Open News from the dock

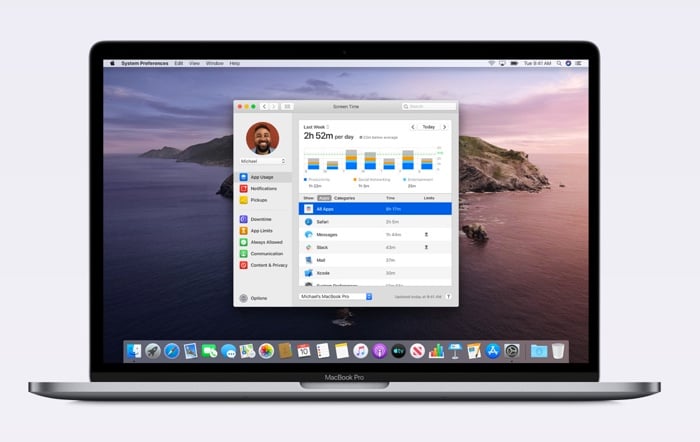coord(417,351)
